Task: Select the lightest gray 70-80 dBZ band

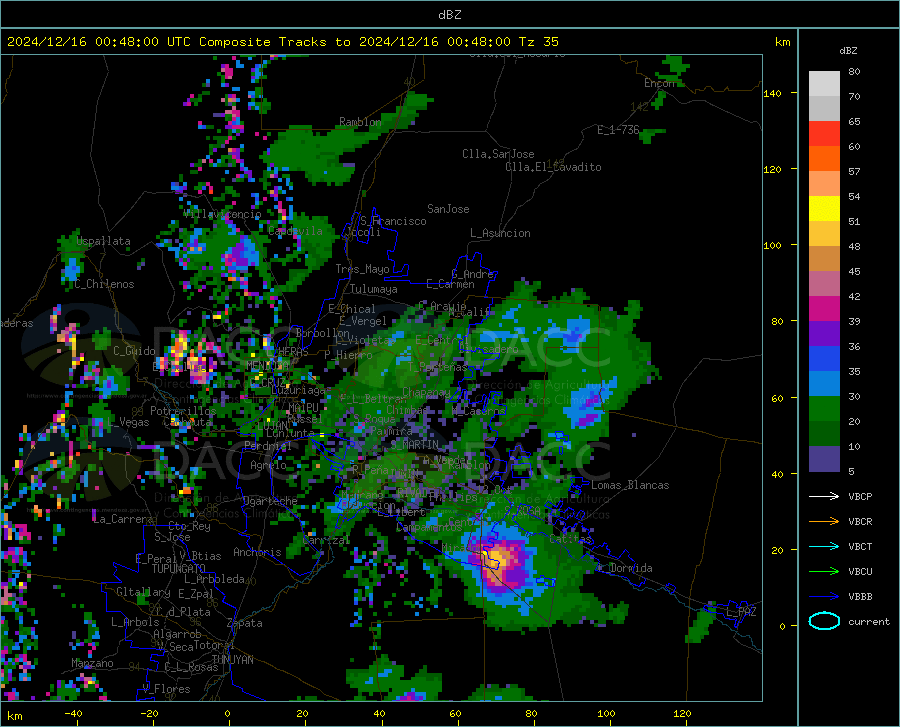Action: 824,84
